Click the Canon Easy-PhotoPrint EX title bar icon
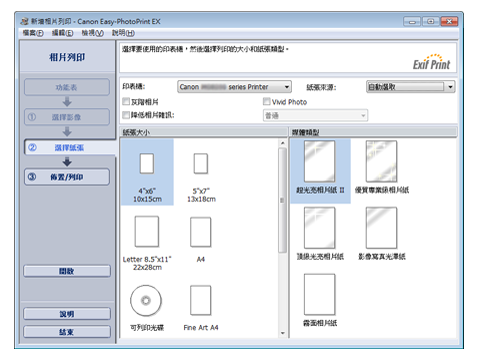The image size is (490, 364). pyautogui.click(x=24, y=22)
